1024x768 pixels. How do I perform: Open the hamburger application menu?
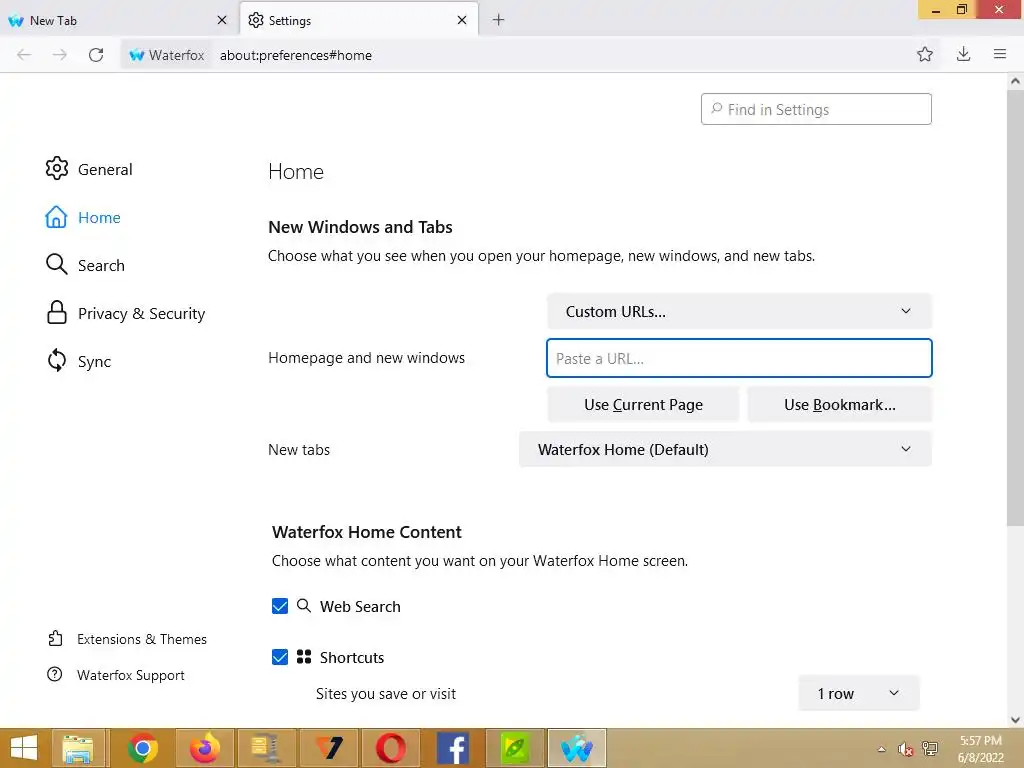[x=1000, y=54]
